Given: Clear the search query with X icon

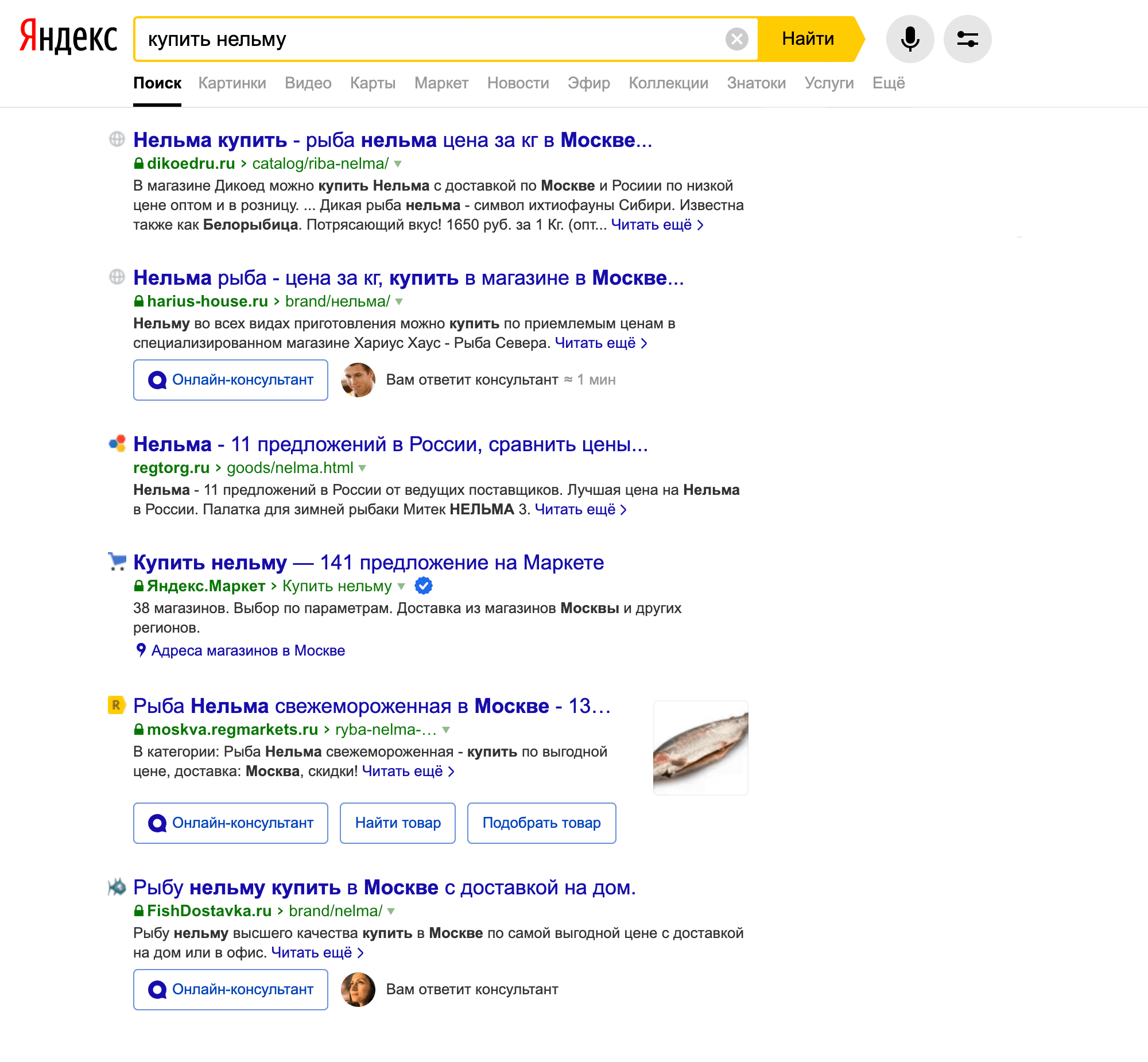Looking at the screenshot, I should click(736, 39).
